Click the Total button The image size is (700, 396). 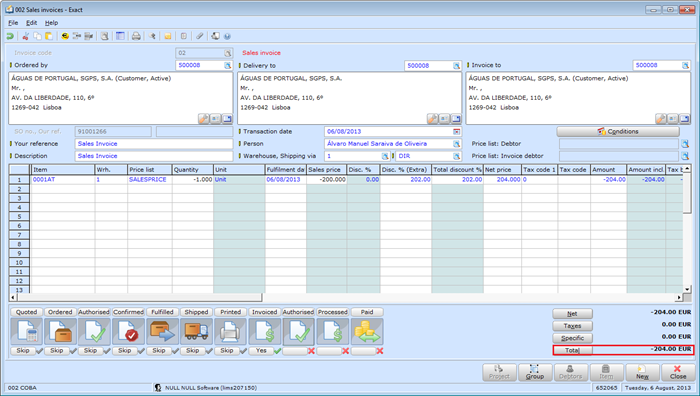pos(572,350)
